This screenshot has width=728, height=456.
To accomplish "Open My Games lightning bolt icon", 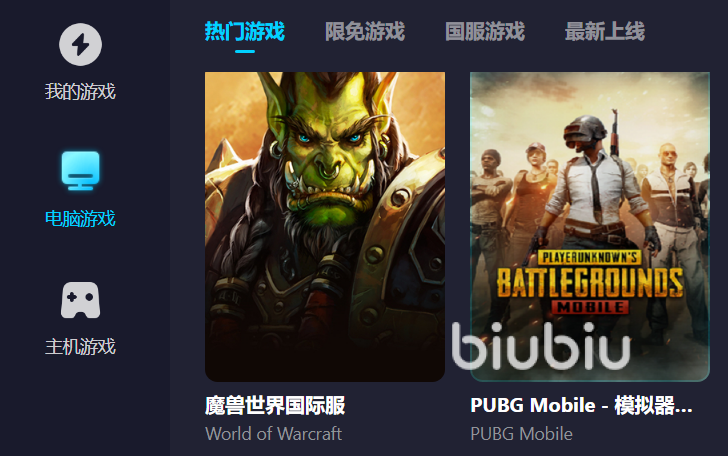I will pos(80,45).
